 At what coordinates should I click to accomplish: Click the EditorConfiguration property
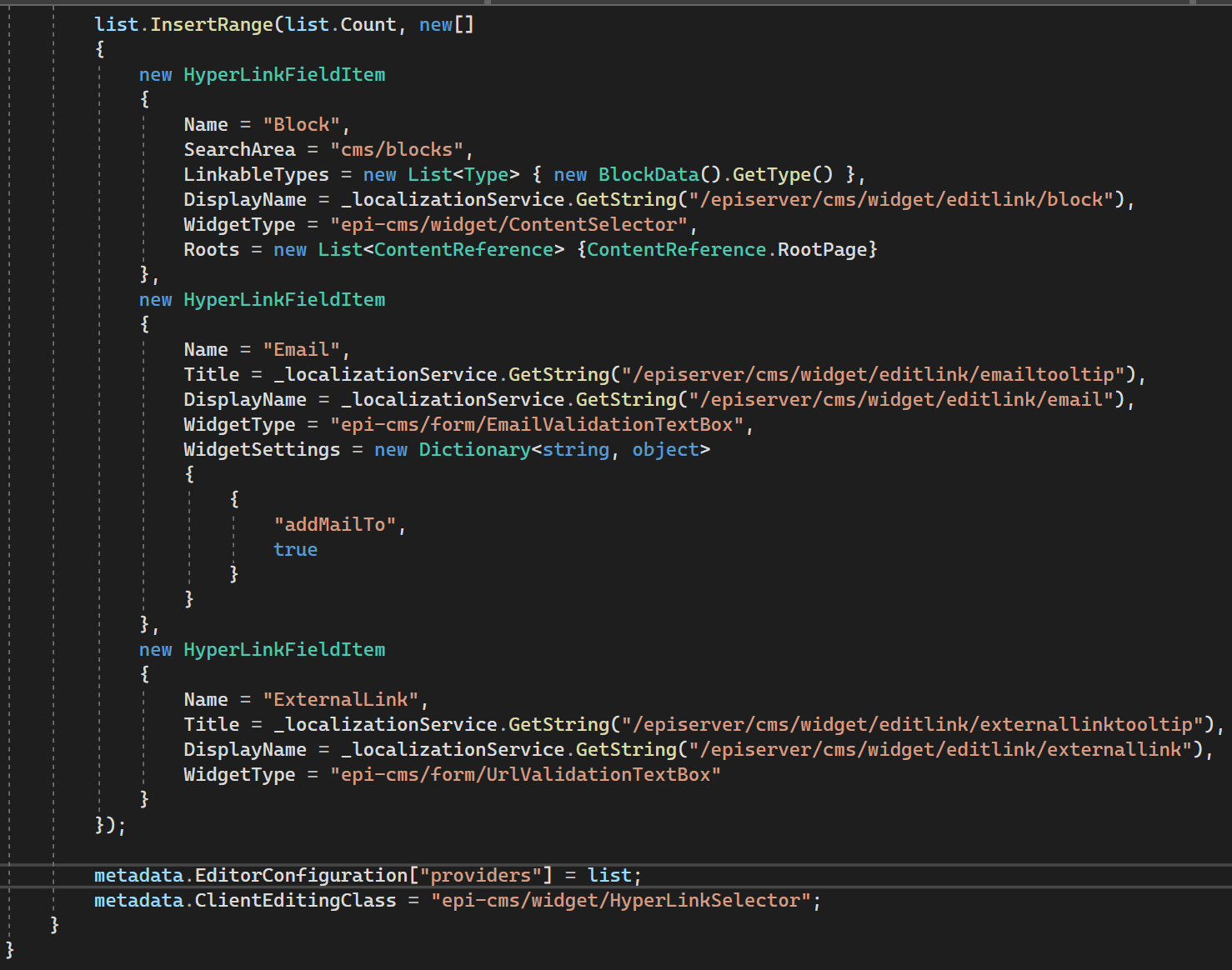301,876
